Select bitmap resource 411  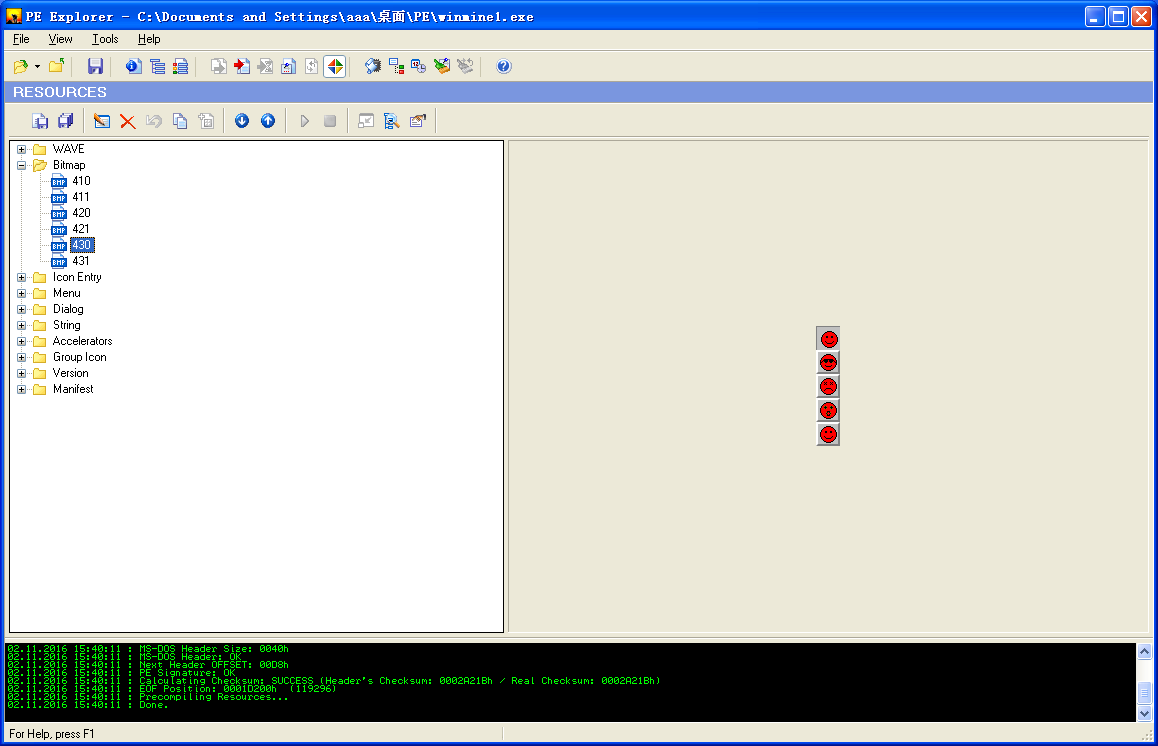tap(81, 197)
